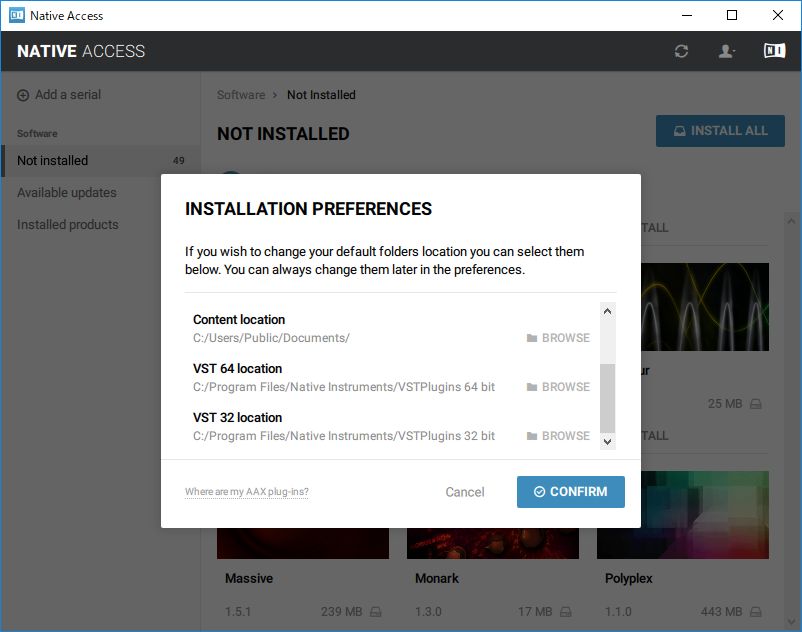The height and width of the screenshot is (632, 802).
Task: Click the 49 count badge
Action: (179, 161)
